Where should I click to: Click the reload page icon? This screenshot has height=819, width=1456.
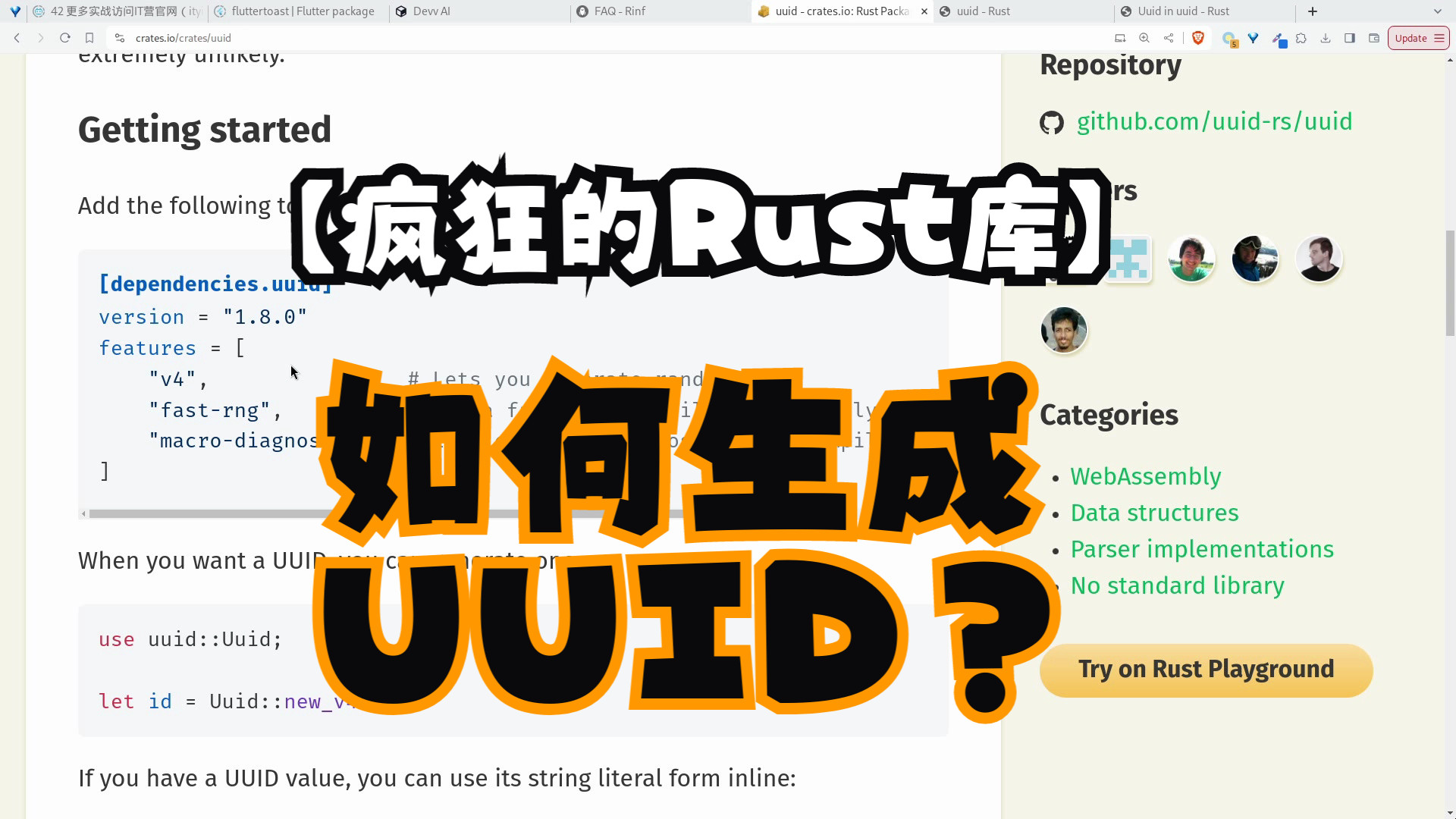point(64,38)
